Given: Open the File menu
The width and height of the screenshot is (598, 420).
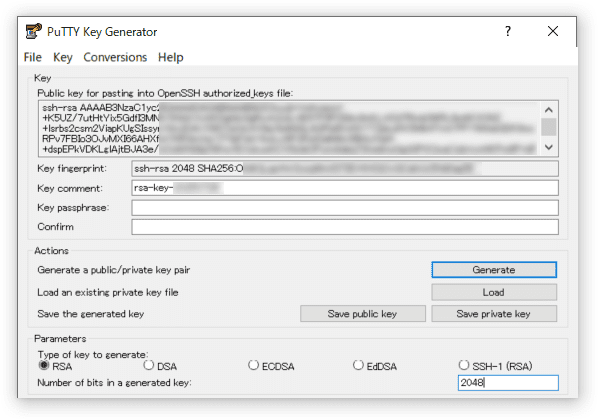Looking at the screenshot, I should pos(32,57).
